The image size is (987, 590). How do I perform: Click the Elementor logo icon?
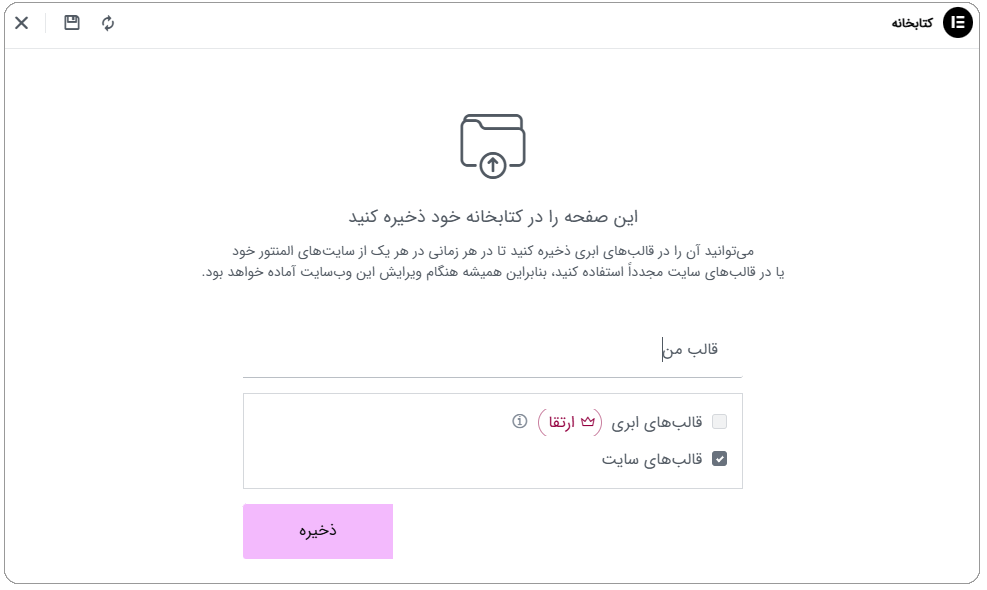(x=957, y=22)
